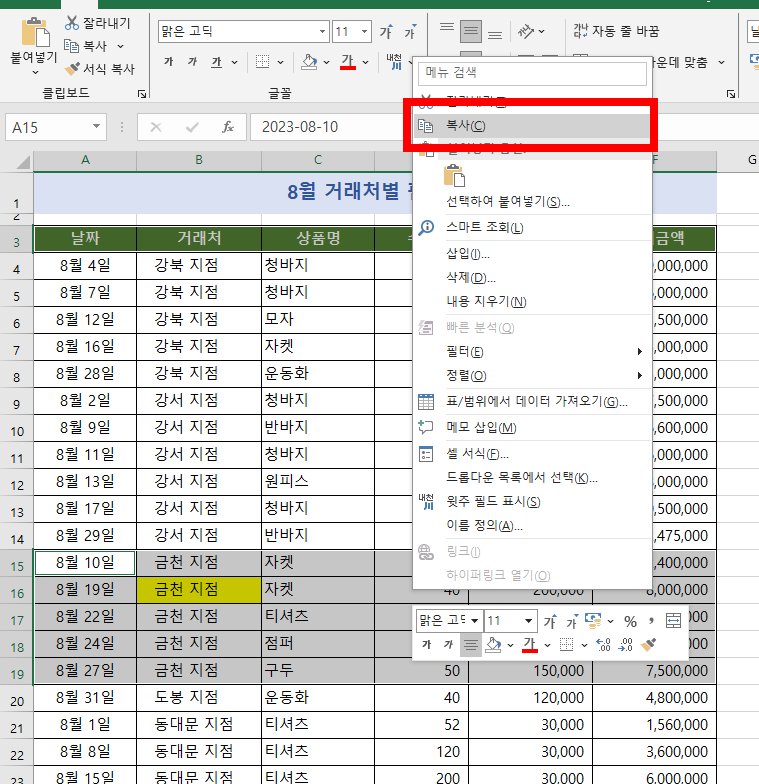Click the borders icon in the mini toolbar
Screen dimensions: 759x784
566,644
